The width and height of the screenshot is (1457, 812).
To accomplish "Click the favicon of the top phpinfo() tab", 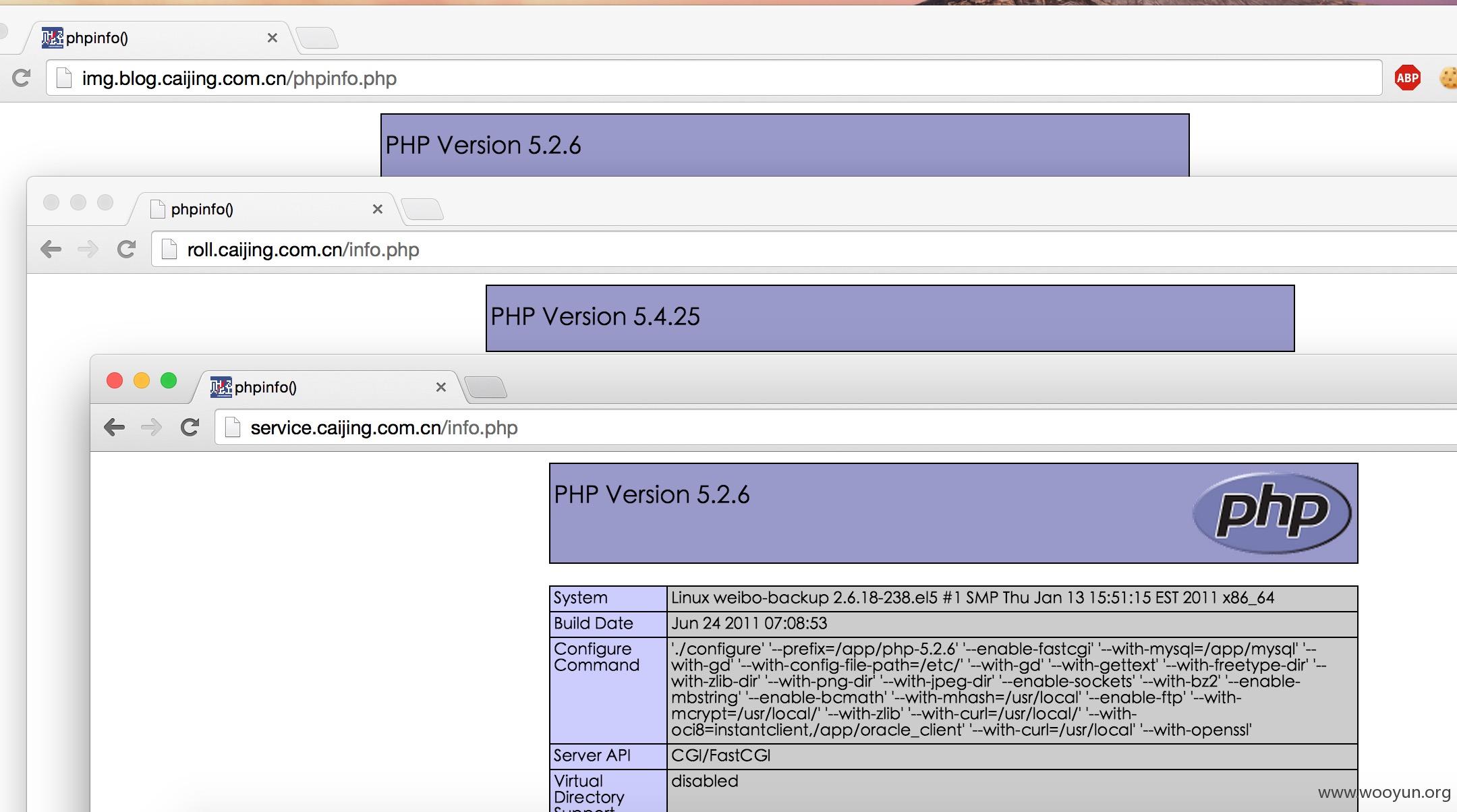I will point(52,38).
